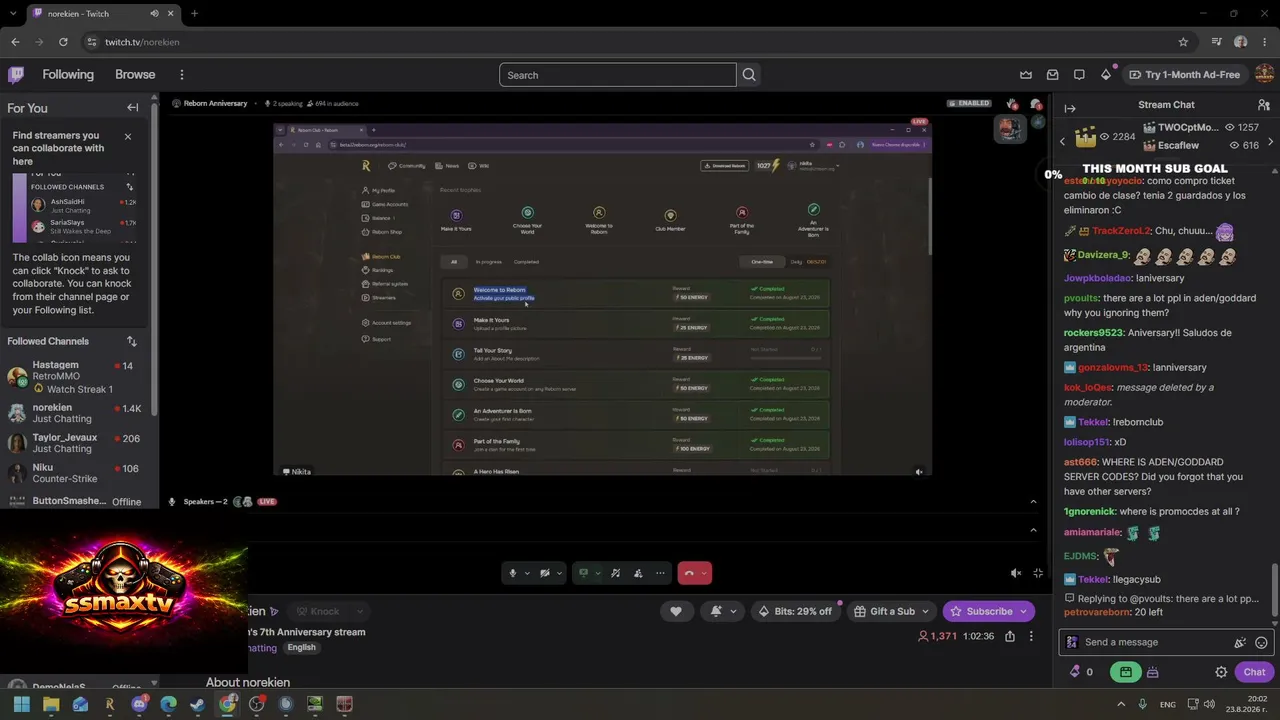The image size is (1280, 720).
Task: Click Try 1-Month Ad-Free button
Action: (1184, 75)
